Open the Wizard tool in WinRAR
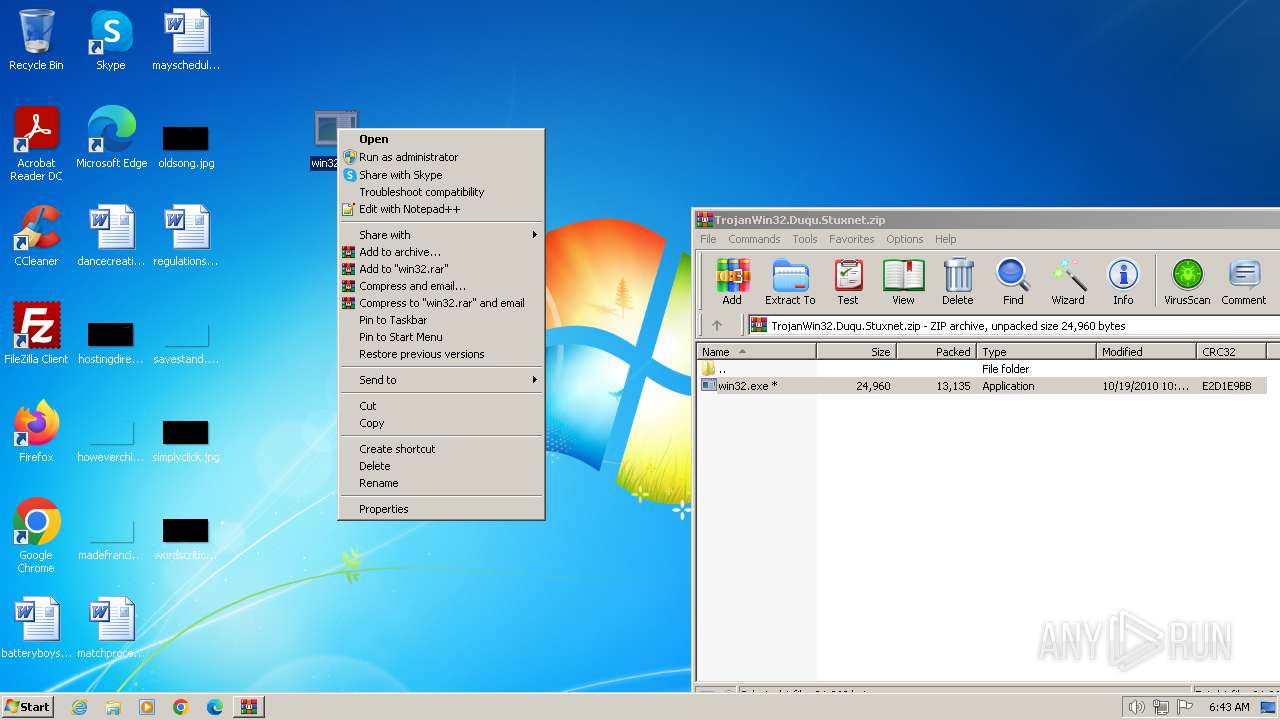The image size is (1280, 720). click(x=1068, y=281)
